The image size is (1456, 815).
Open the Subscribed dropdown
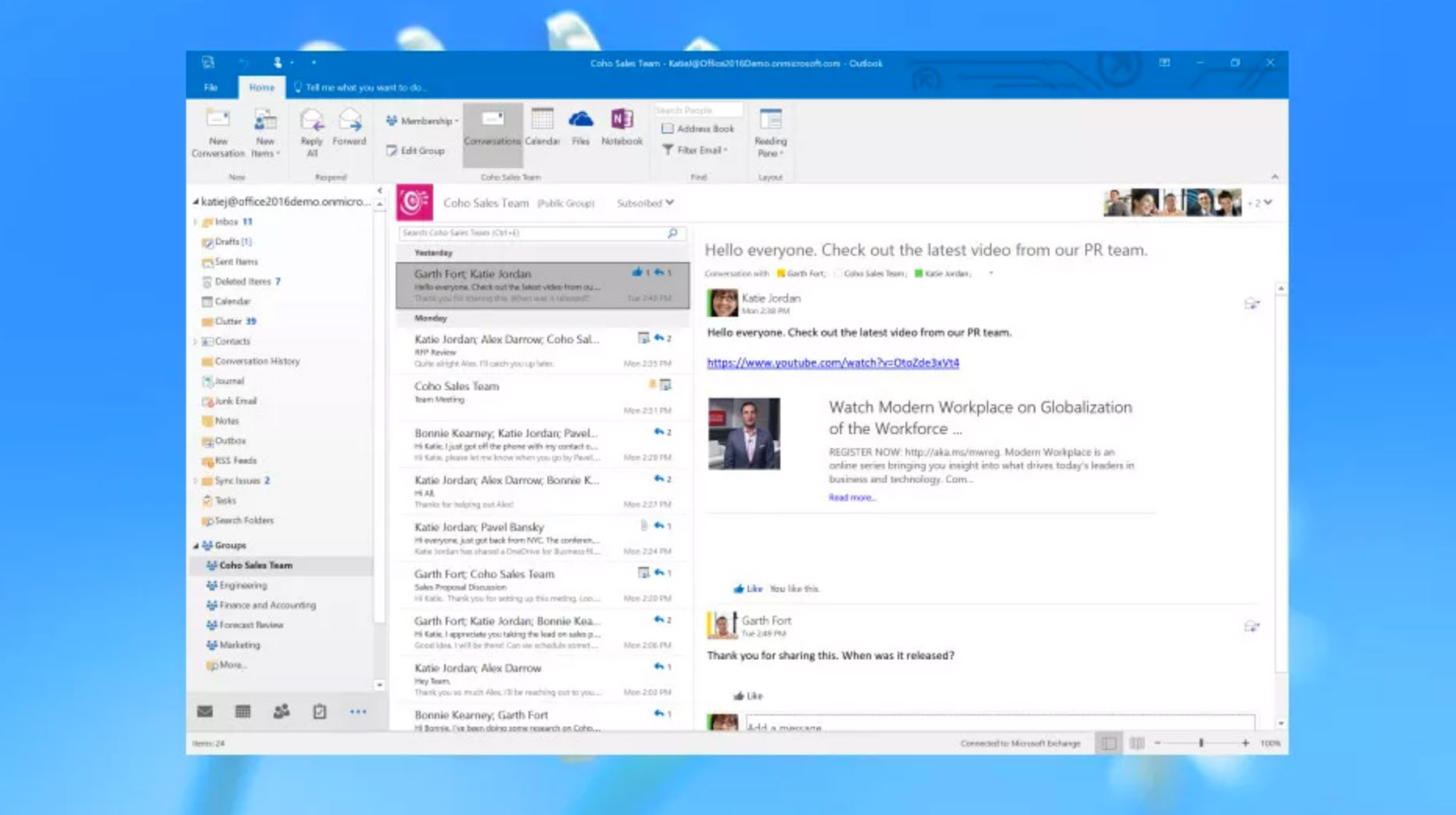click(x=645, y=203)
